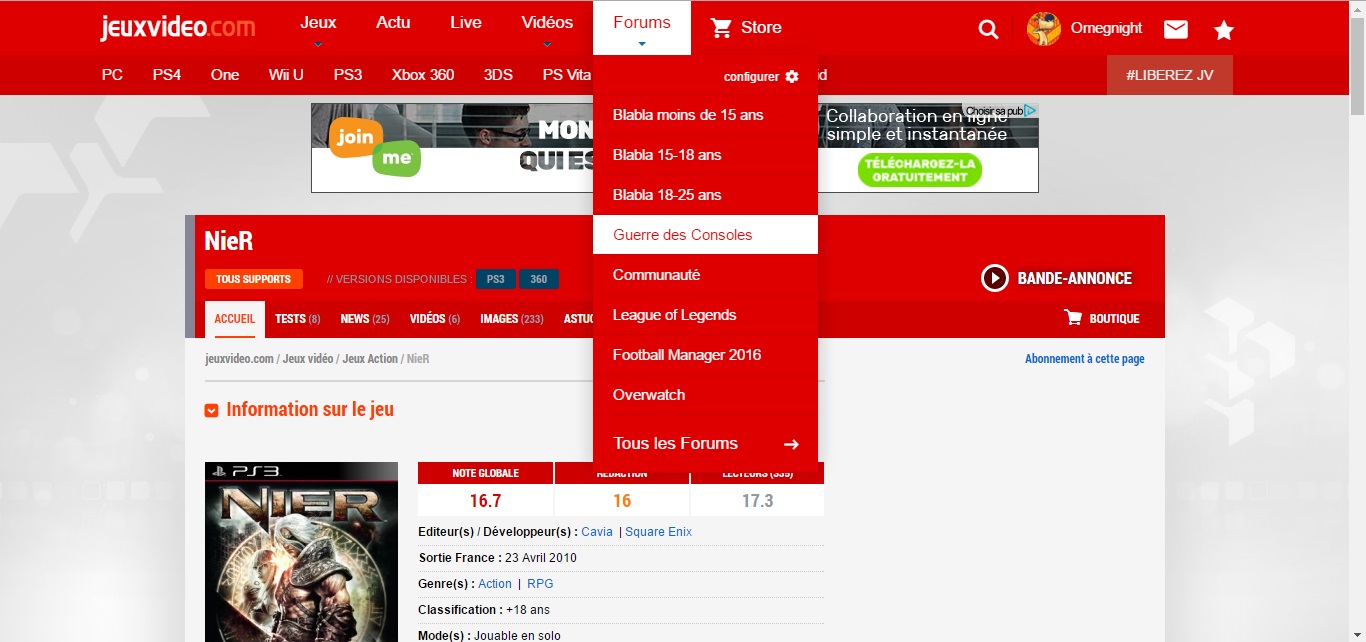Switch to the News (25) tab

[365, 319]
